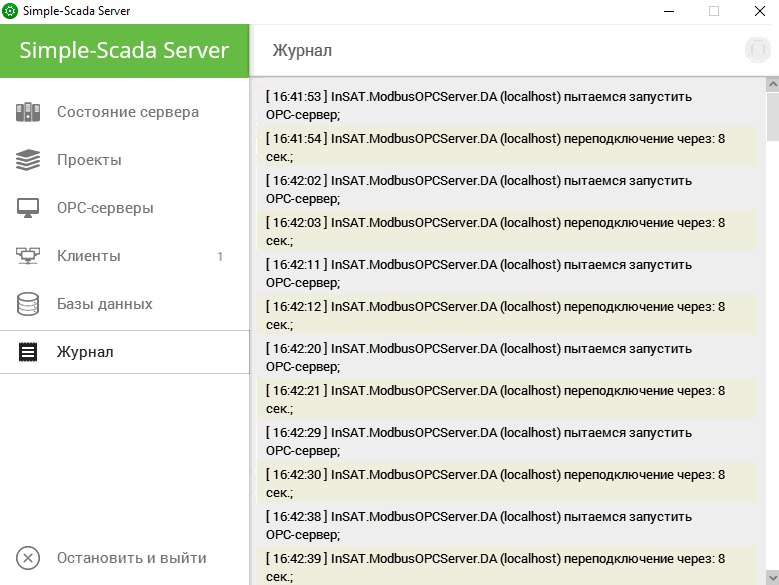
Task: Select the 16:42:21 log entry
Action: tap(507, 399)
